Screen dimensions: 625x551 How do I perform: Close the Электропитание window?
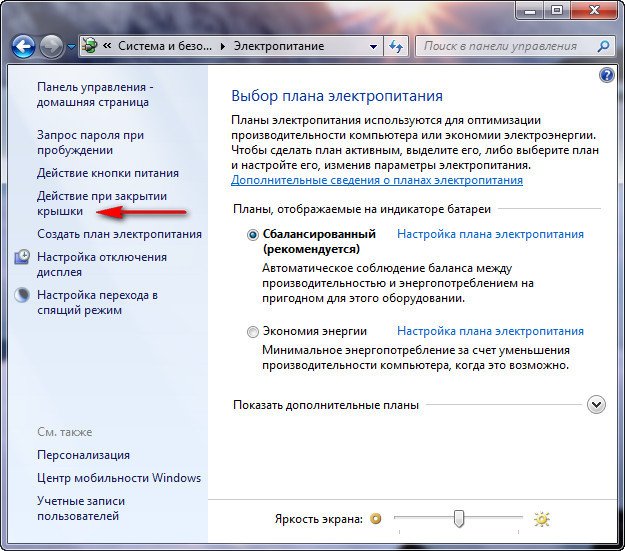point(594,10)
